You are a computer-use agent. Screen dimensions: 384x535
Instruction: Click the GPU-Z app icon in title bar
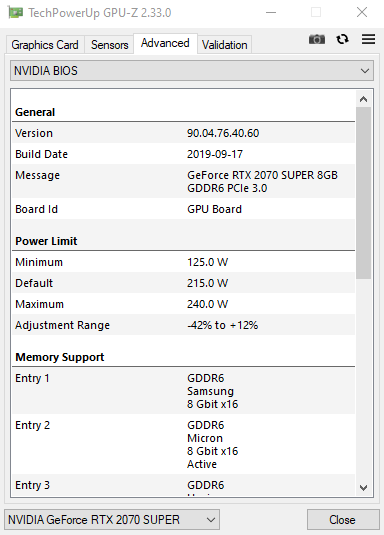pos(15,13)
